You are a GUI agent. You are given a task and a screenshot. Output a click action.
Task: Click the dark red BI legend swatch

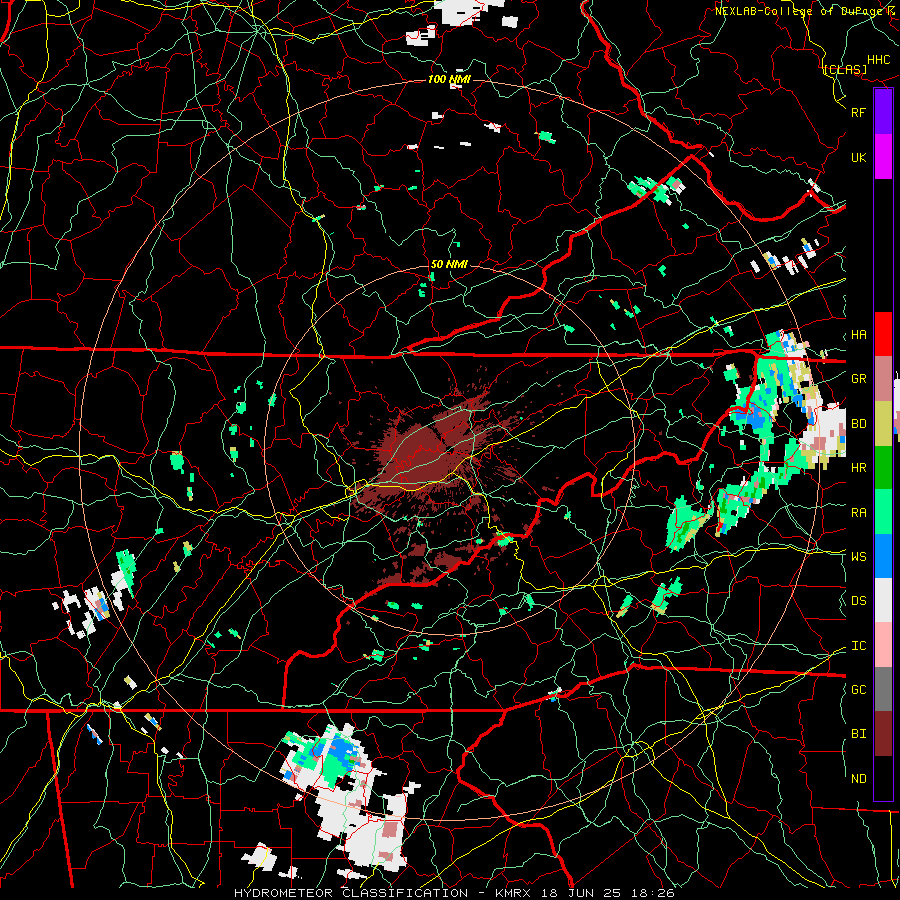pos(883,734)
